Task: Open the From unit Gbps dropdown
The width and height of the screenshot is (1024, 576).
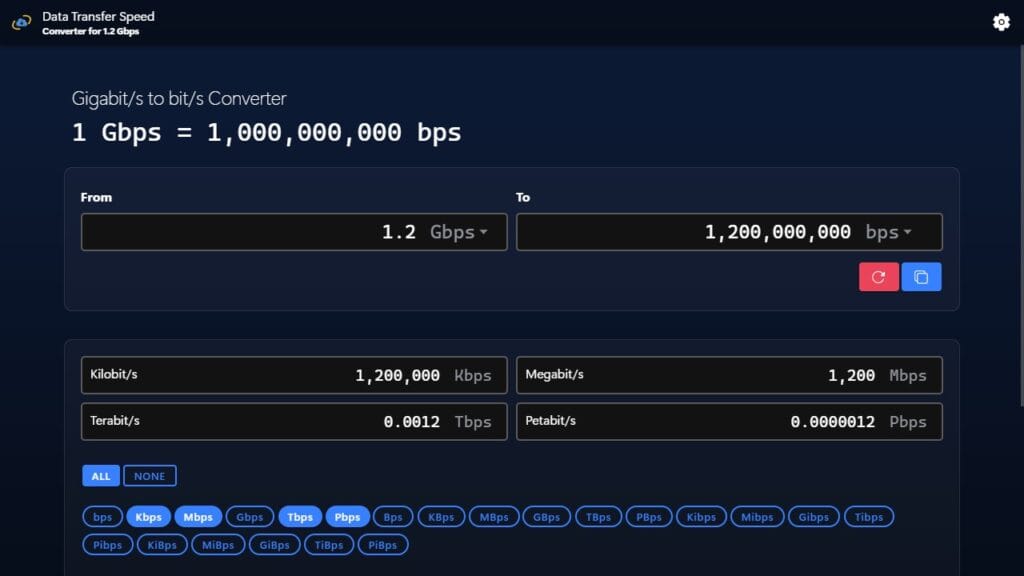Action: [x=459, y=232]
